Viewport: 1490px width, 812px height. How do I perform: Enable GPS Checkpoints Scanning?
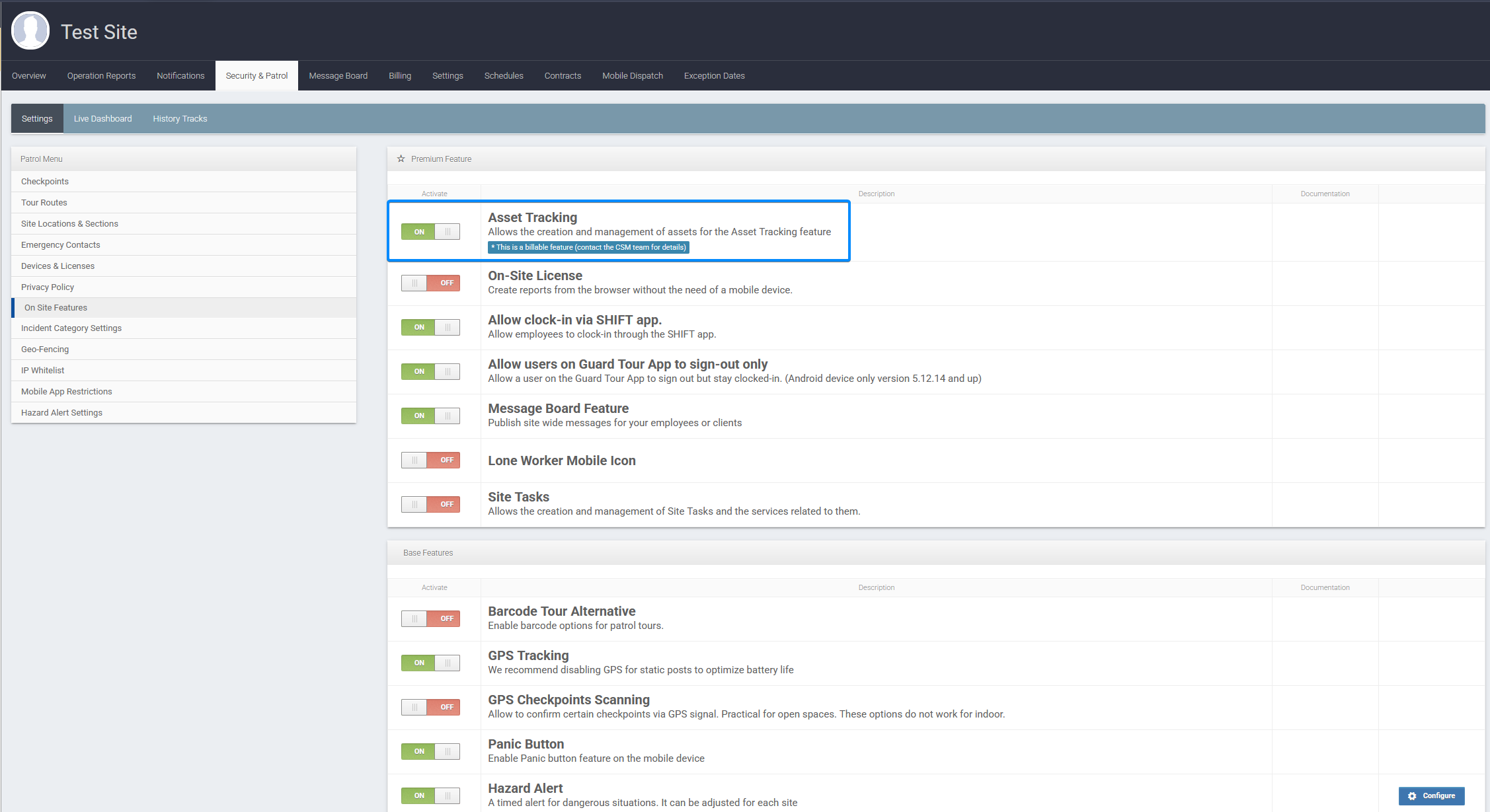430,707
